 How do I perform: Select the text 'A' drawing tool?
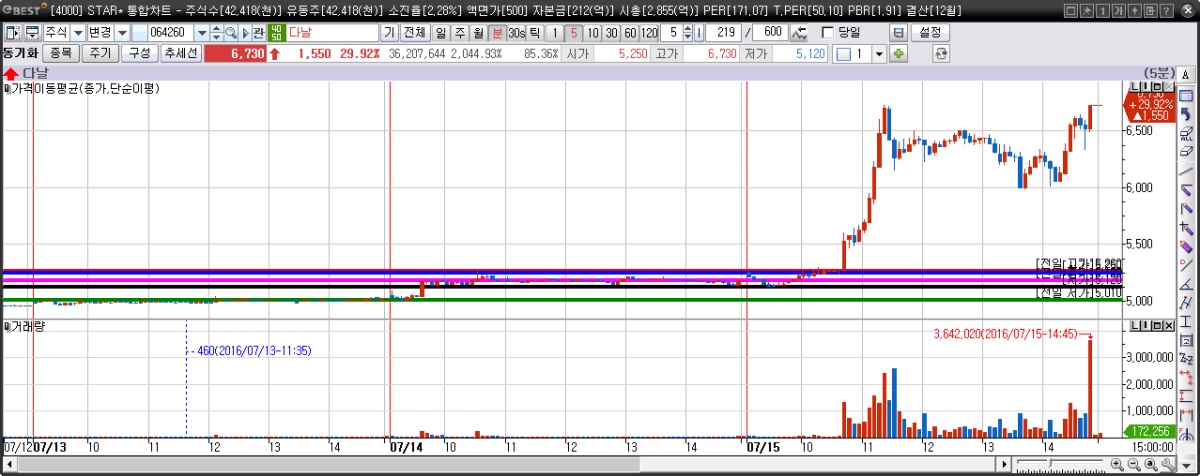click(x=1186, y=75)
